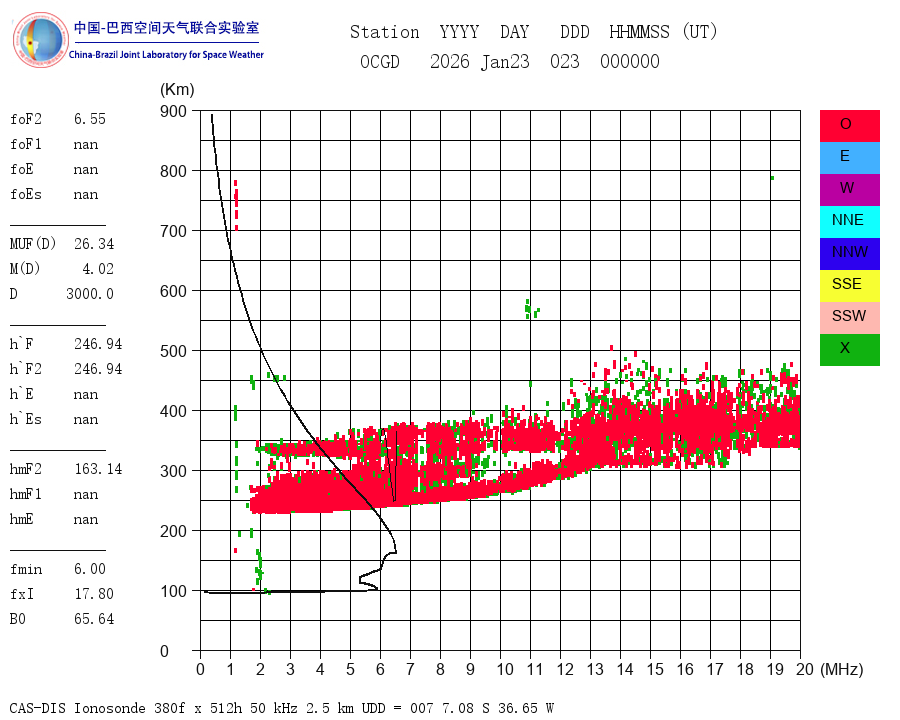
Task: Select the green X legend swatch
Action: coord(849,350)
